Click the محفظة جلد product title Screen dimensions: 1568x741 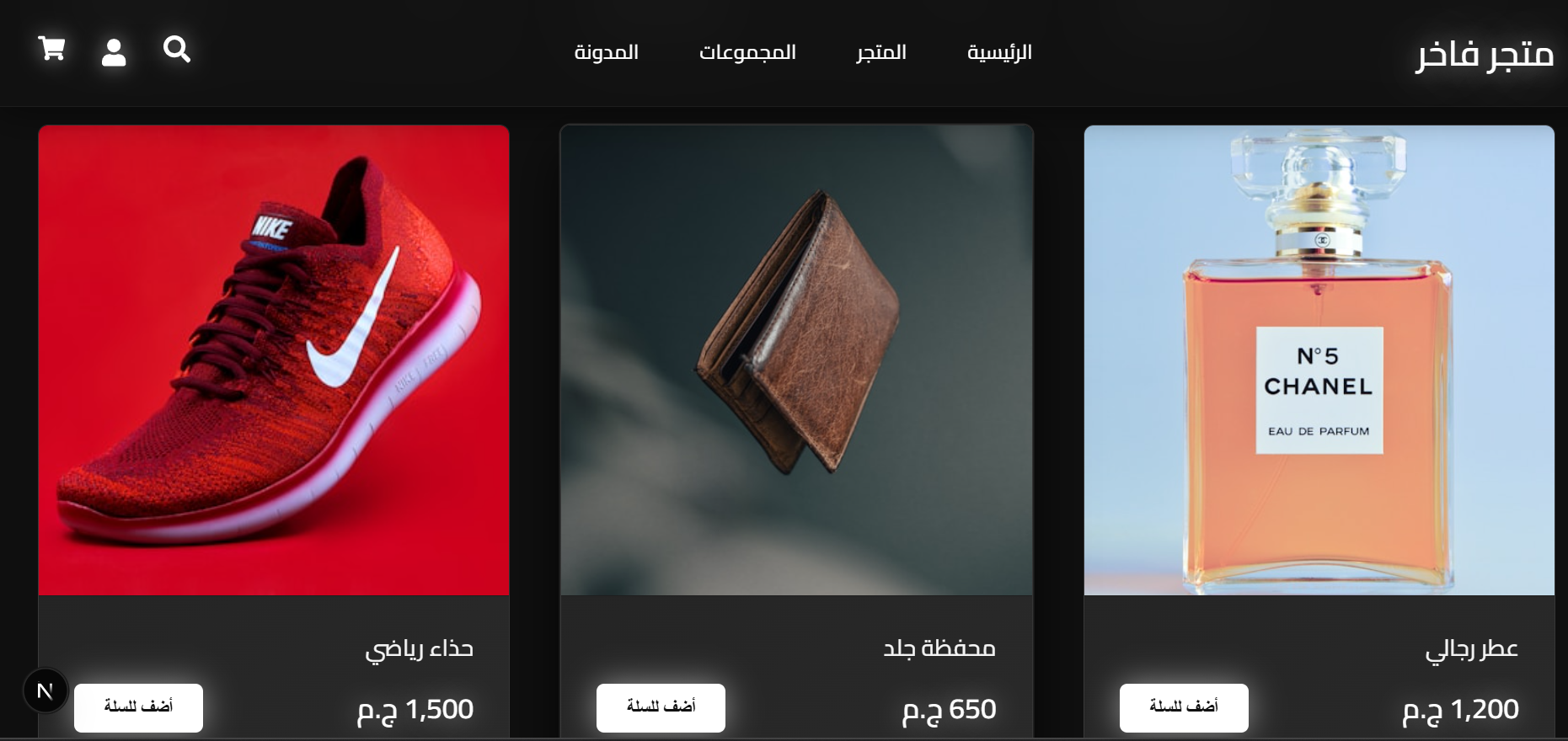pyautogui.click(x=939, y=648)
